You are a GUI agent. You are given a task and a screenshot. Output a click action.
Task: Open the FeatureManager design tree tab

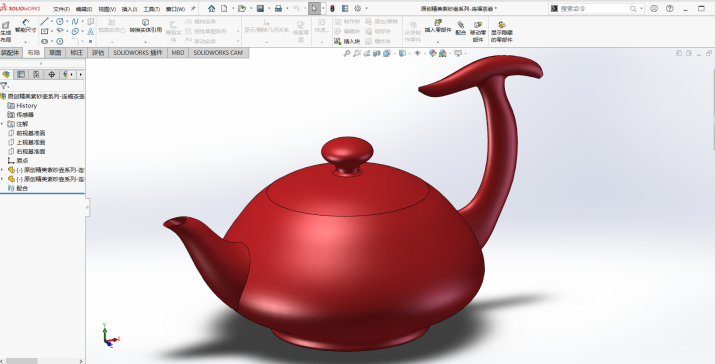pyautogui.click(x=6, y=74)
